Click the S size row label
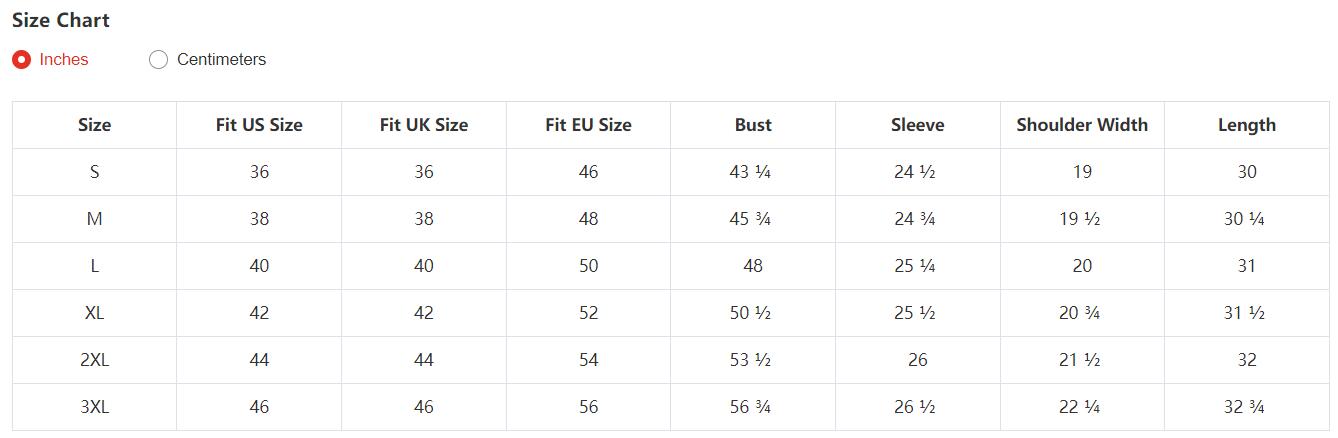Viewport: 1338px width, 438px height. pos(94,172)
